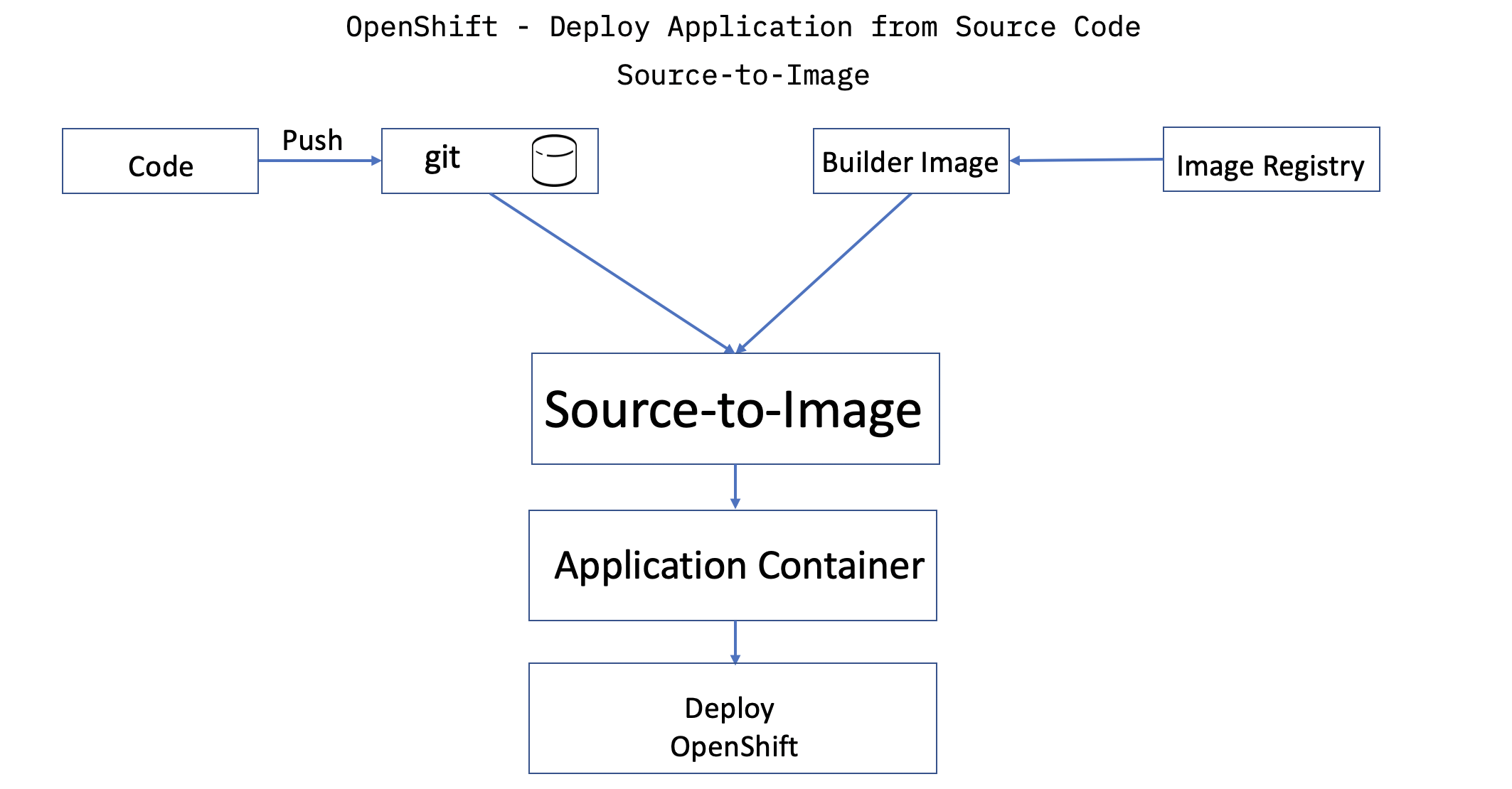Viewport: 1512px width, 789px height.
Task: Click the Push arrow label
Action: [312, 141]
